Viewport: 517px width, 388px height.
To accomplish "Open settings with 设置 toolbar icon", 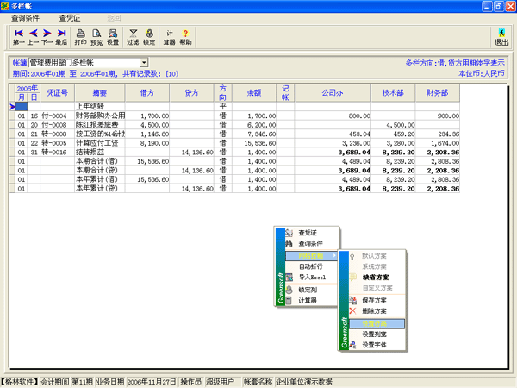I will pos(113,37).
